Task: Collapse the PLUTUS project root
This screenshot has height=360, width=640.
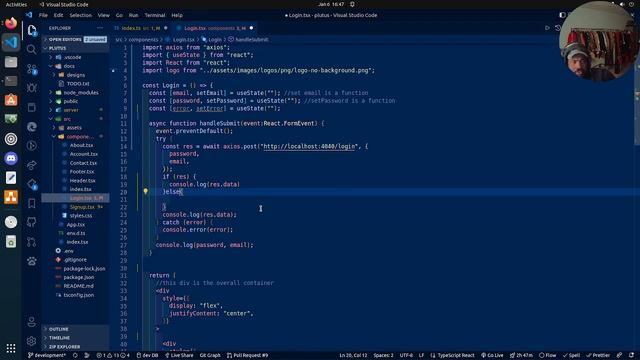Action: coord(76,48)
